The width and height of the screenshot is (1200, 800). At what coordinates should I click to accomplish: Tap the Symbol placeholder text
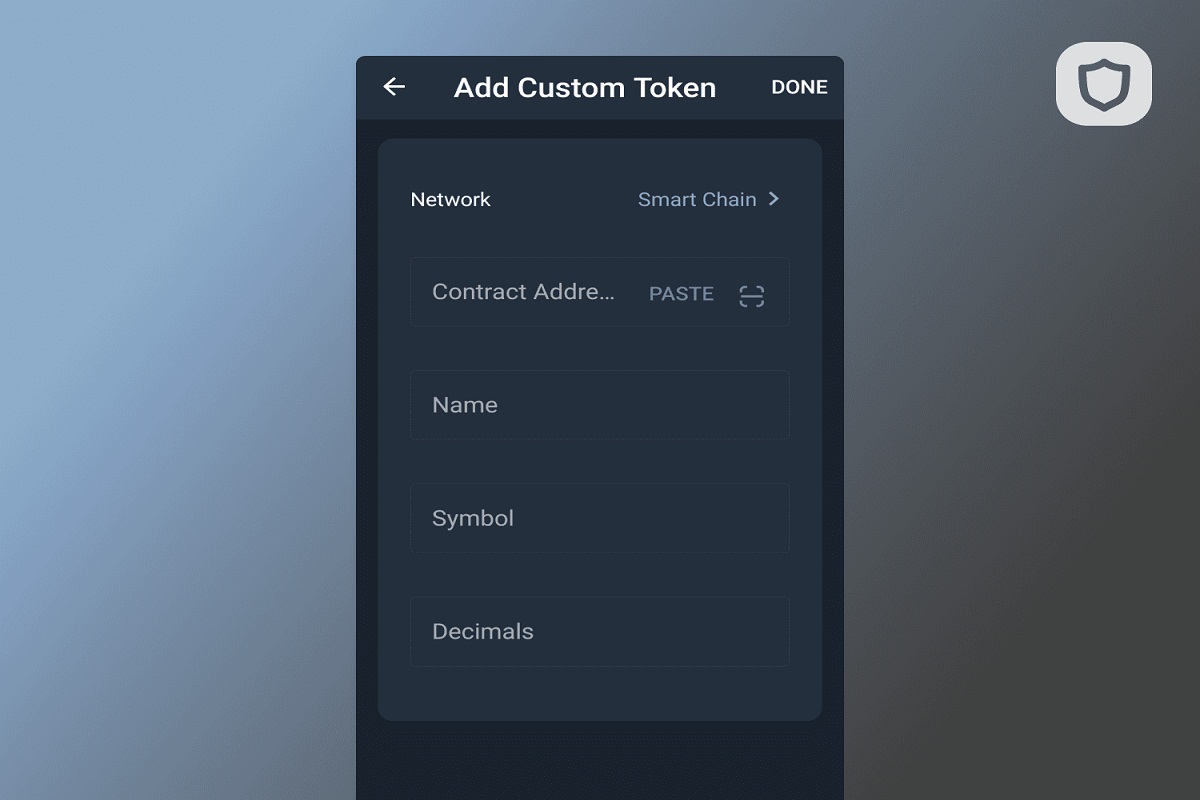[473, 518]
